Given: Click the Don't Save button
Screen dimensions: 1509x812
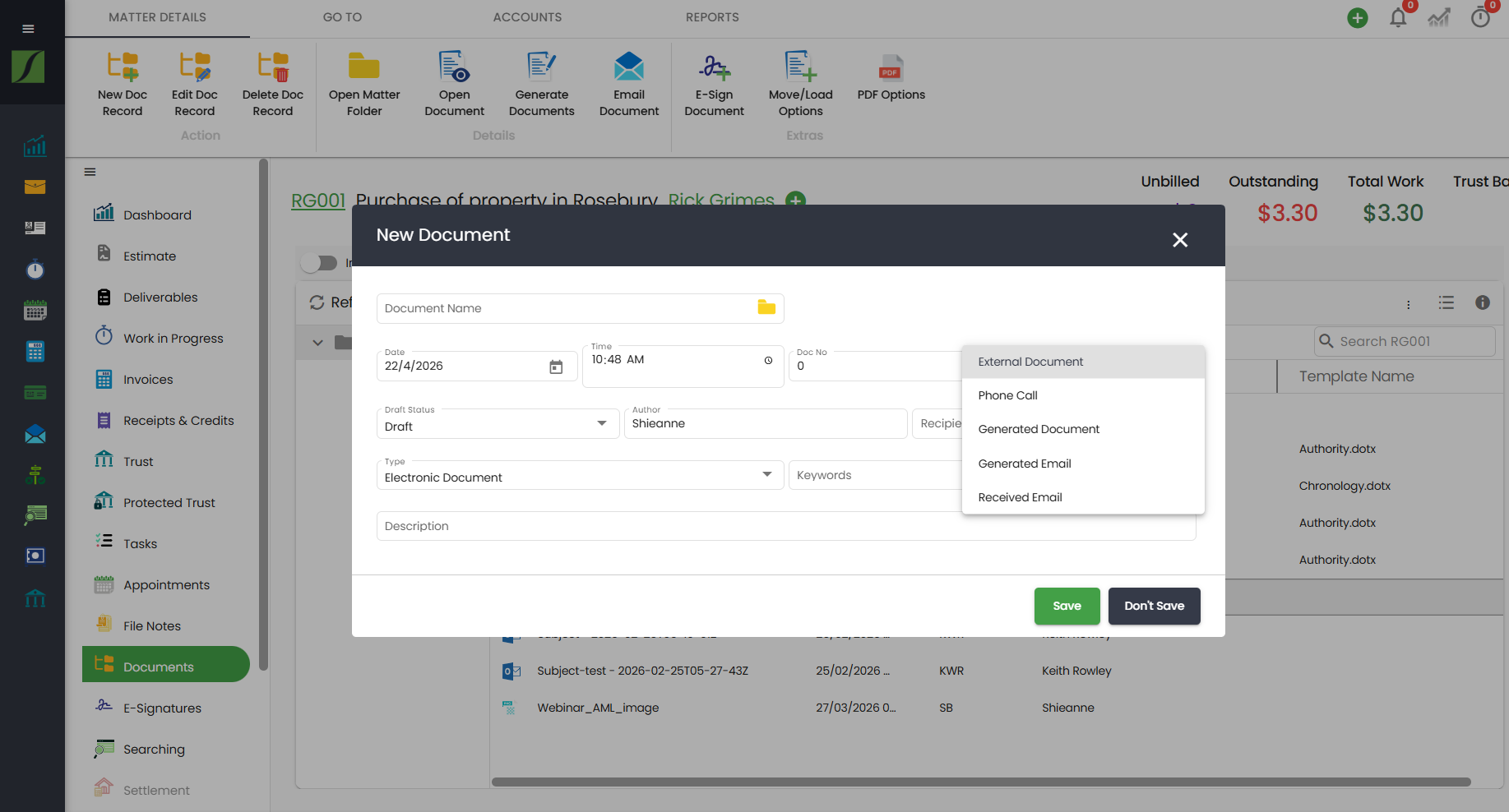Looking at the screenshot, I should [1154, 606].
